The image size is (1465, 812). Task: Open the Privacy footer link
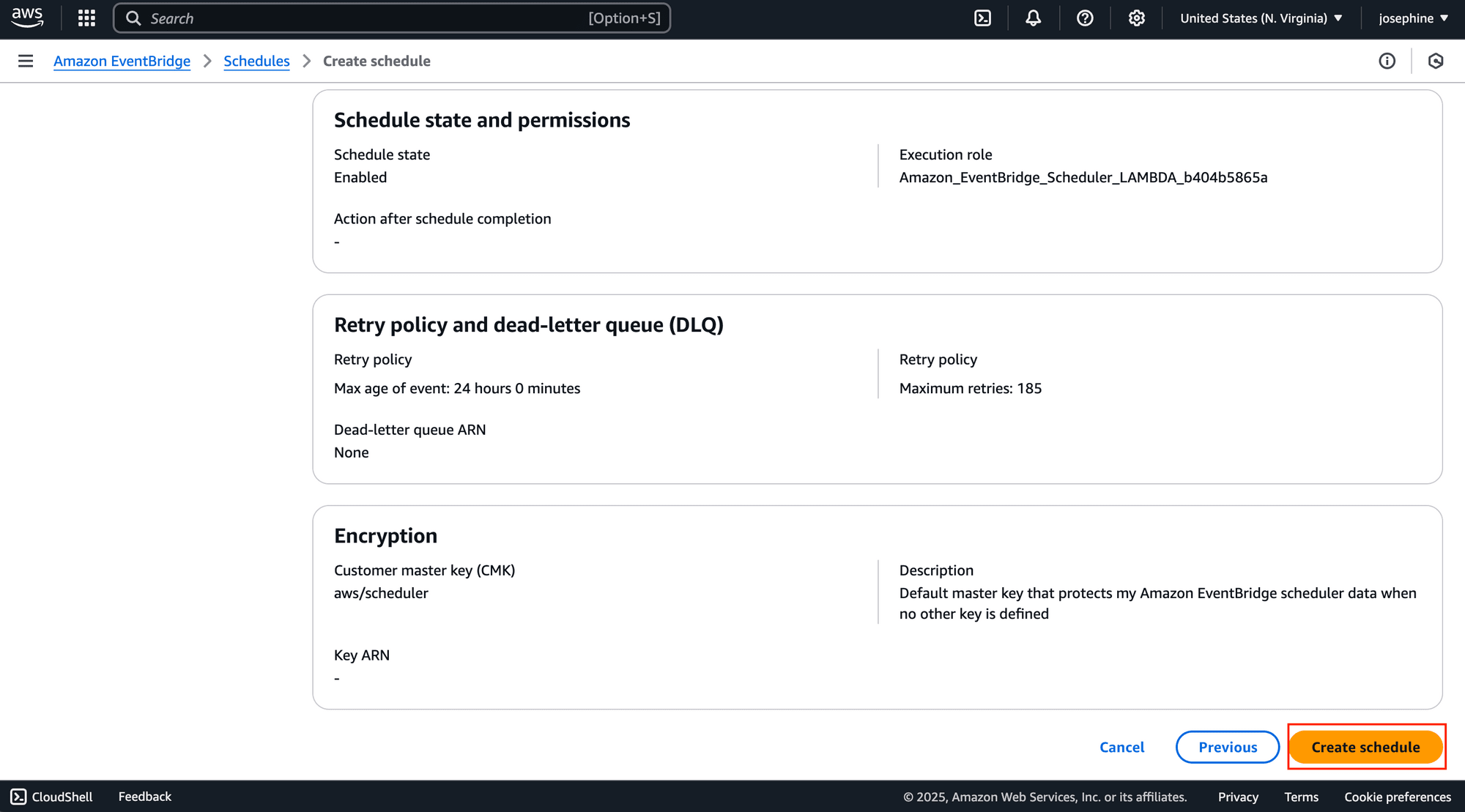point(1238,797)
